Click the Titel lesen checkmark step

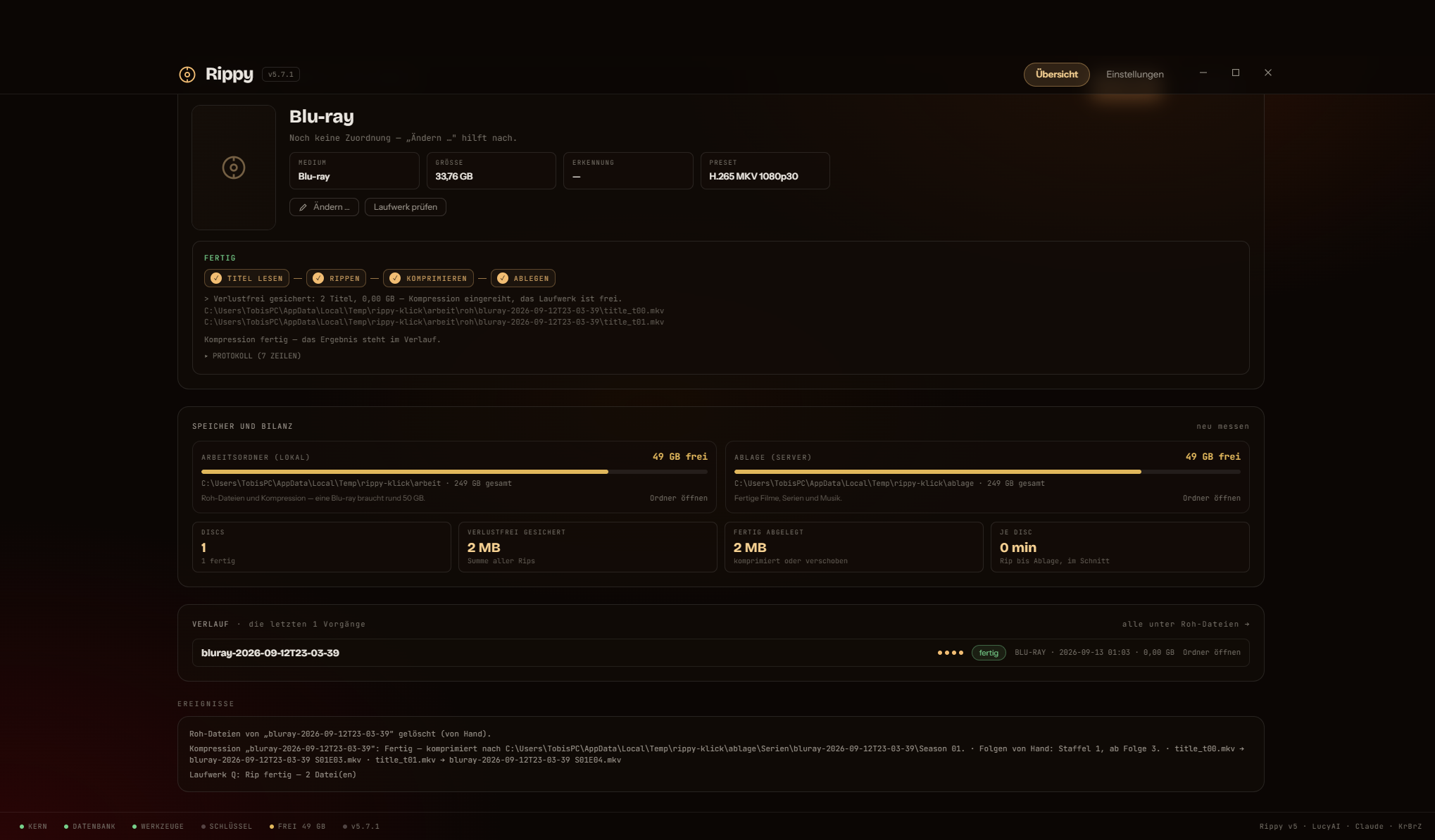[246, 278]
